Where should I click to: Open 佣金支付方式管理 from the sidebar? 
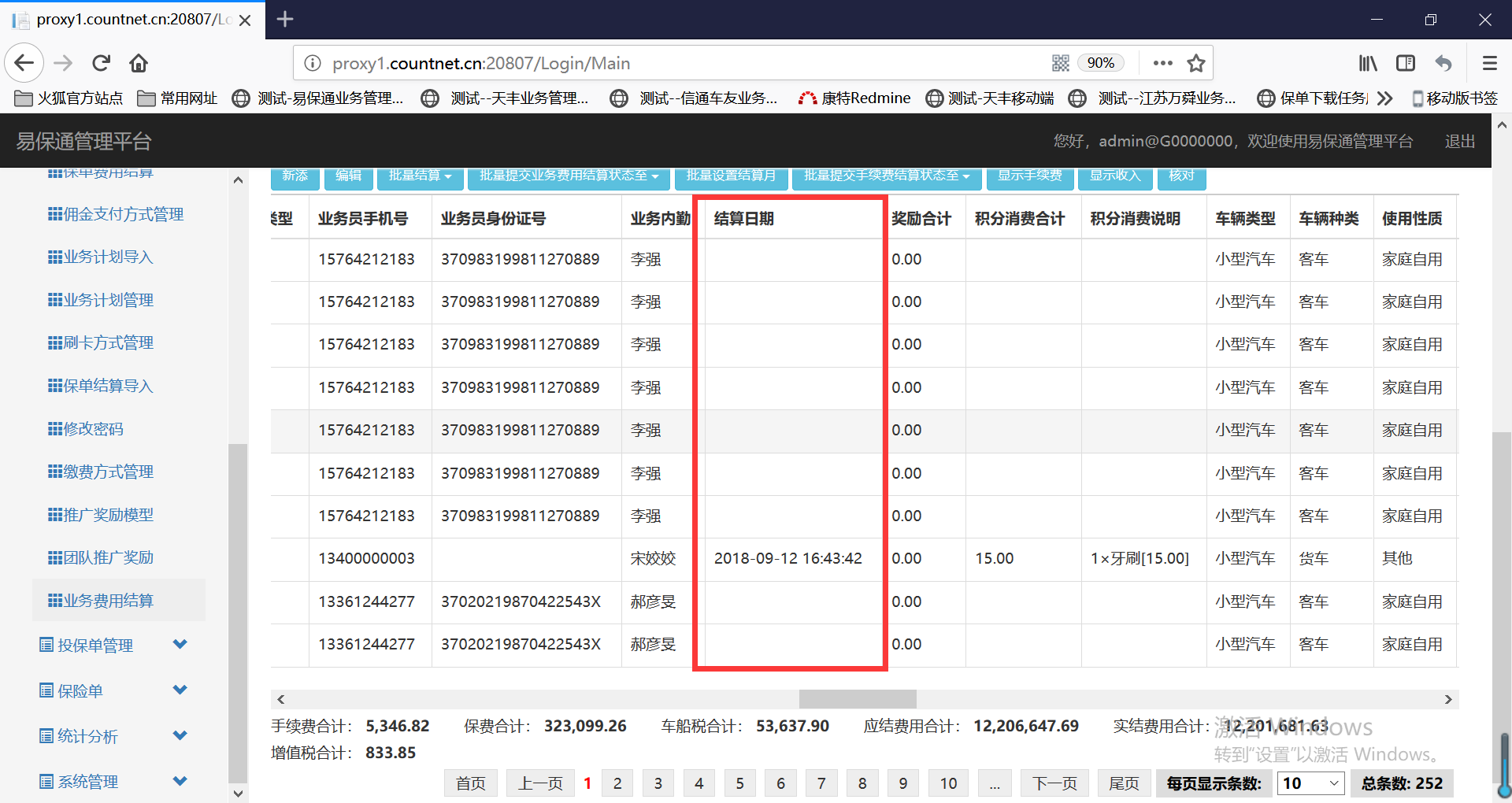(x=124, y=214)
